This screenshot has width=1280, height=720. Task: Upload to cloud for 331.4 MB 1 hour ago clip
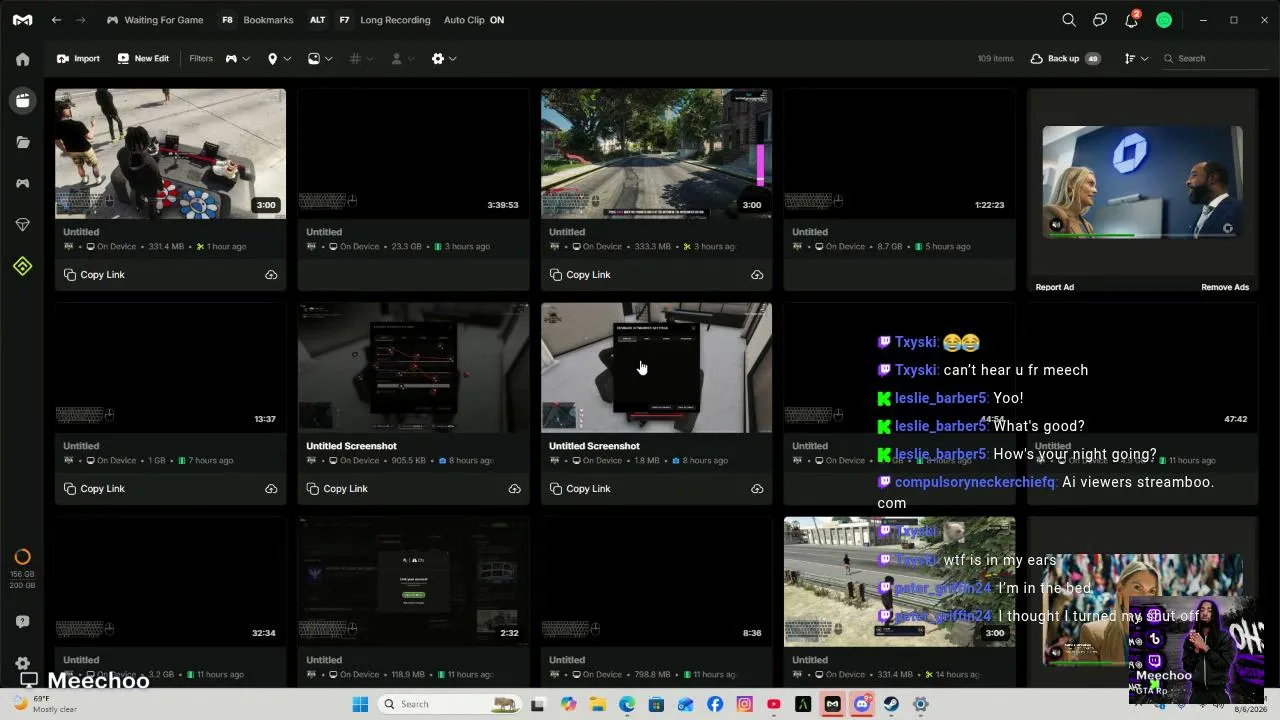(x=271, y=275)
